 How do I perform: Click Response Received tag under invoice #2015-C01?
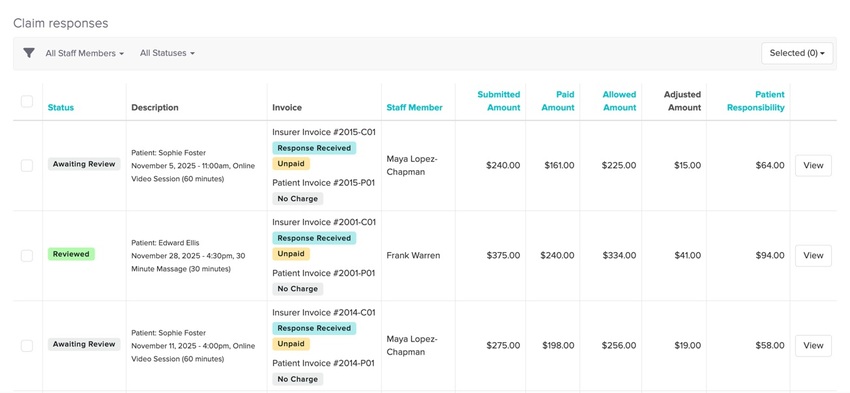[314, 148]
